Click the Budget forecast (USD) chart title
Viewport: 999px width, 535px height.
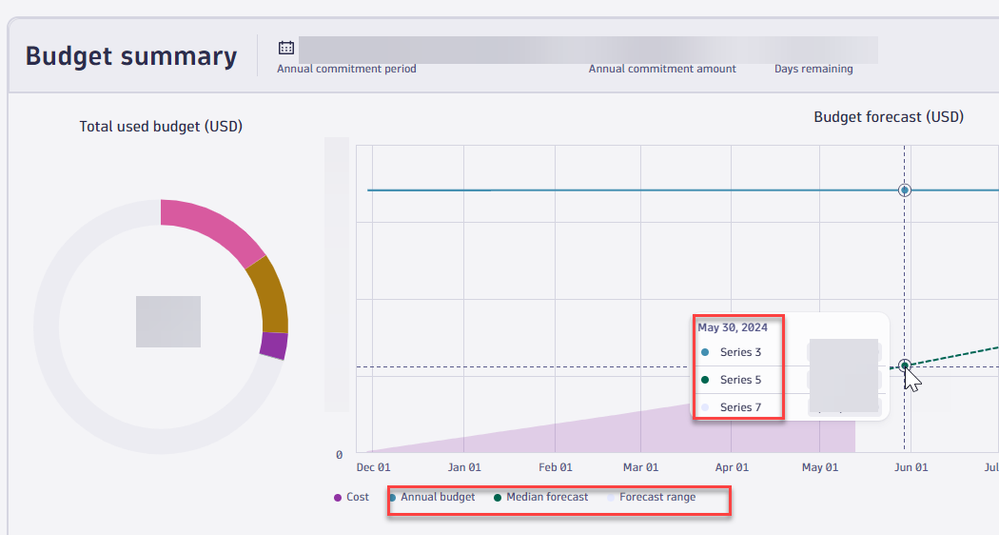pyautogui.click(x=888, y=117)
